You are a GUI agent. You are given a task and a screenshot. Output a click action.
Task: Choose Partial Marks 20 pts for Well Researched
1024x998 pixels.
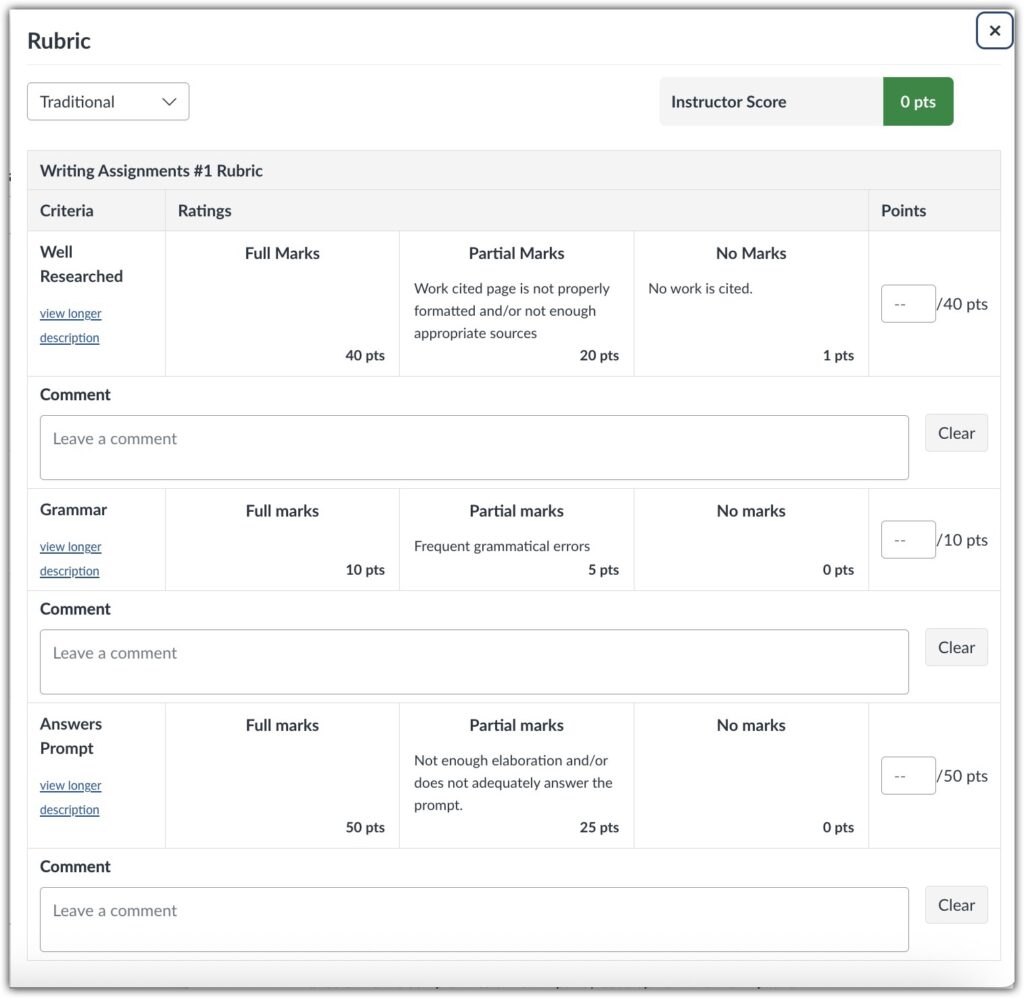pyautogui.click(x=516, y=303)
